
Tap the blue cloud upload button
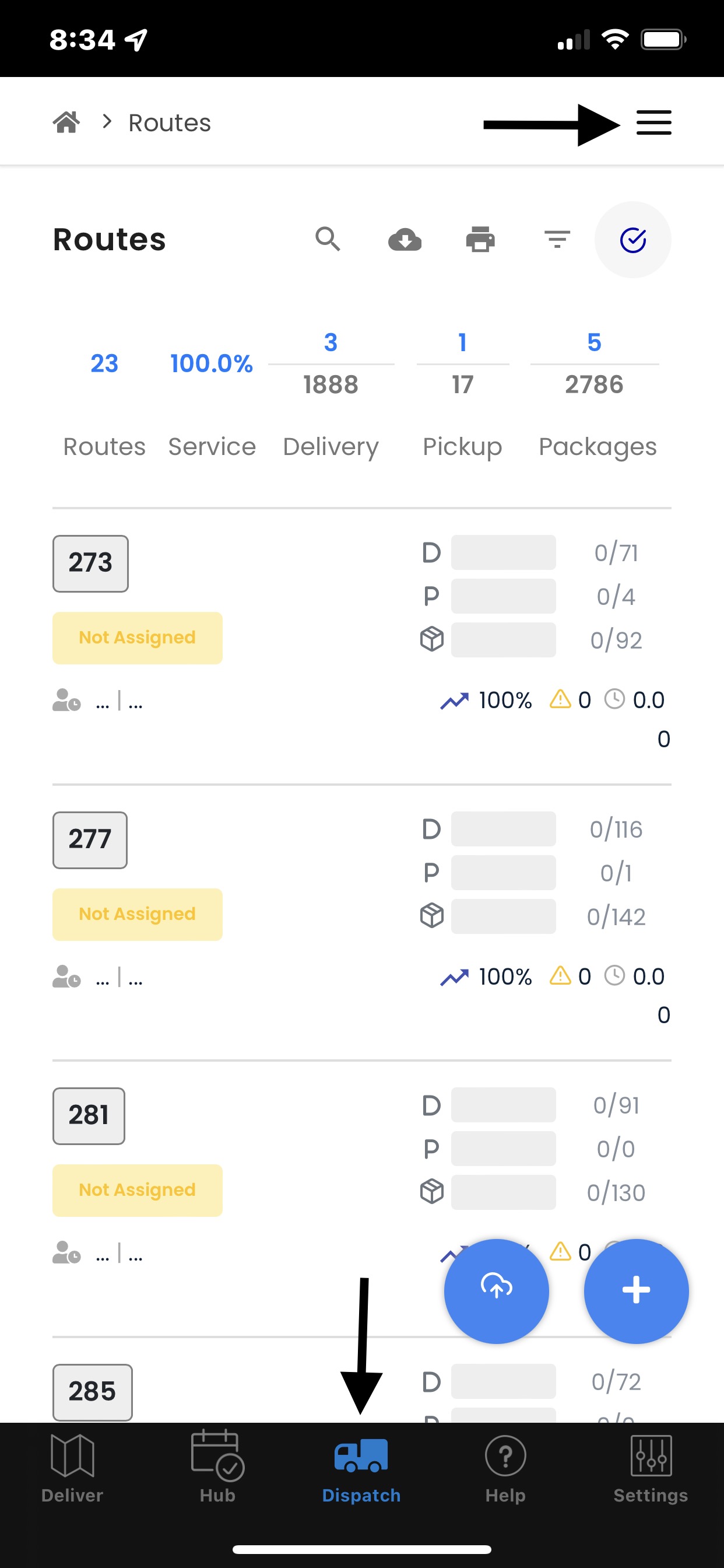coord(497,1290)
